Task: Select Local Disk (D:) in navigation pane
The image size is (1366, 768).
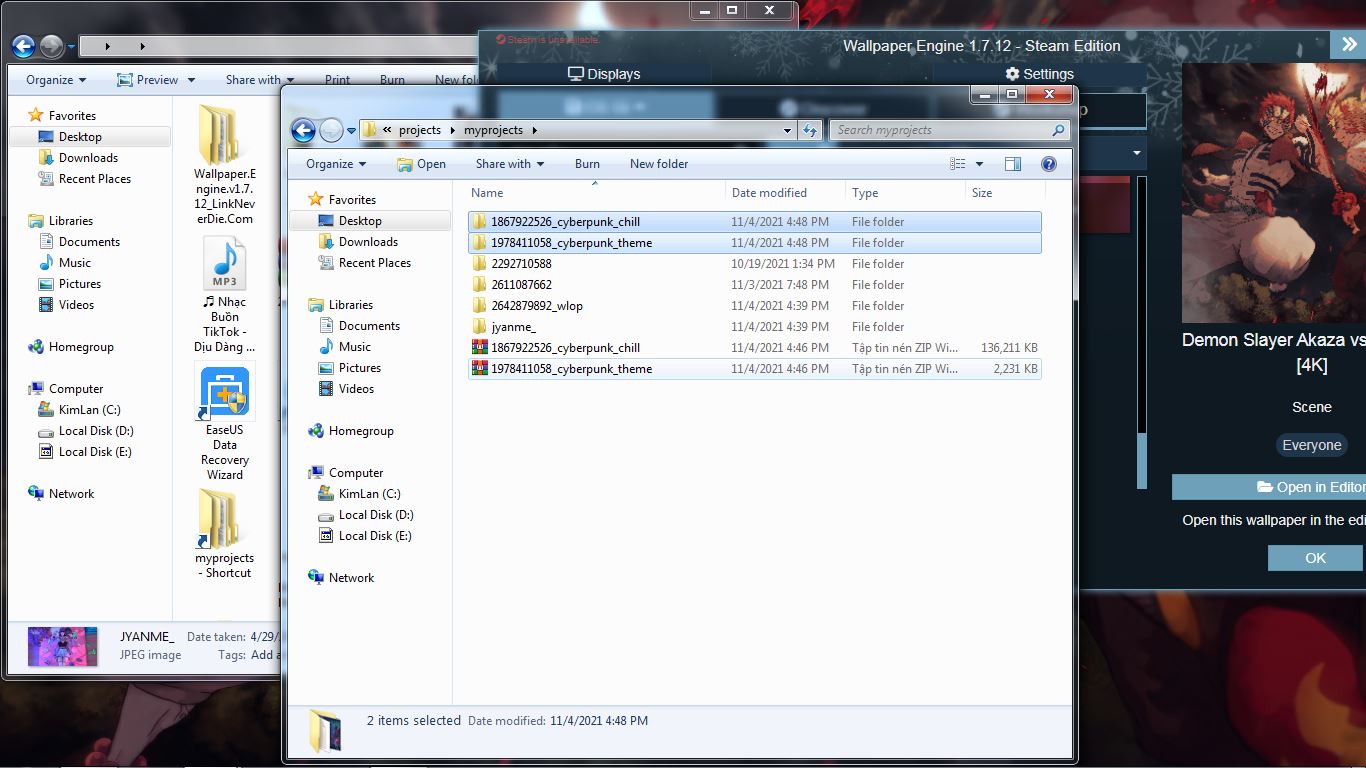Action: 375,515
